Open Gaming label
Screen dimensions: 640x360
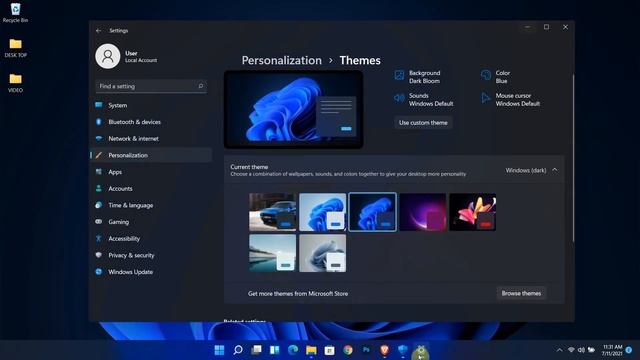click(118, 222)
